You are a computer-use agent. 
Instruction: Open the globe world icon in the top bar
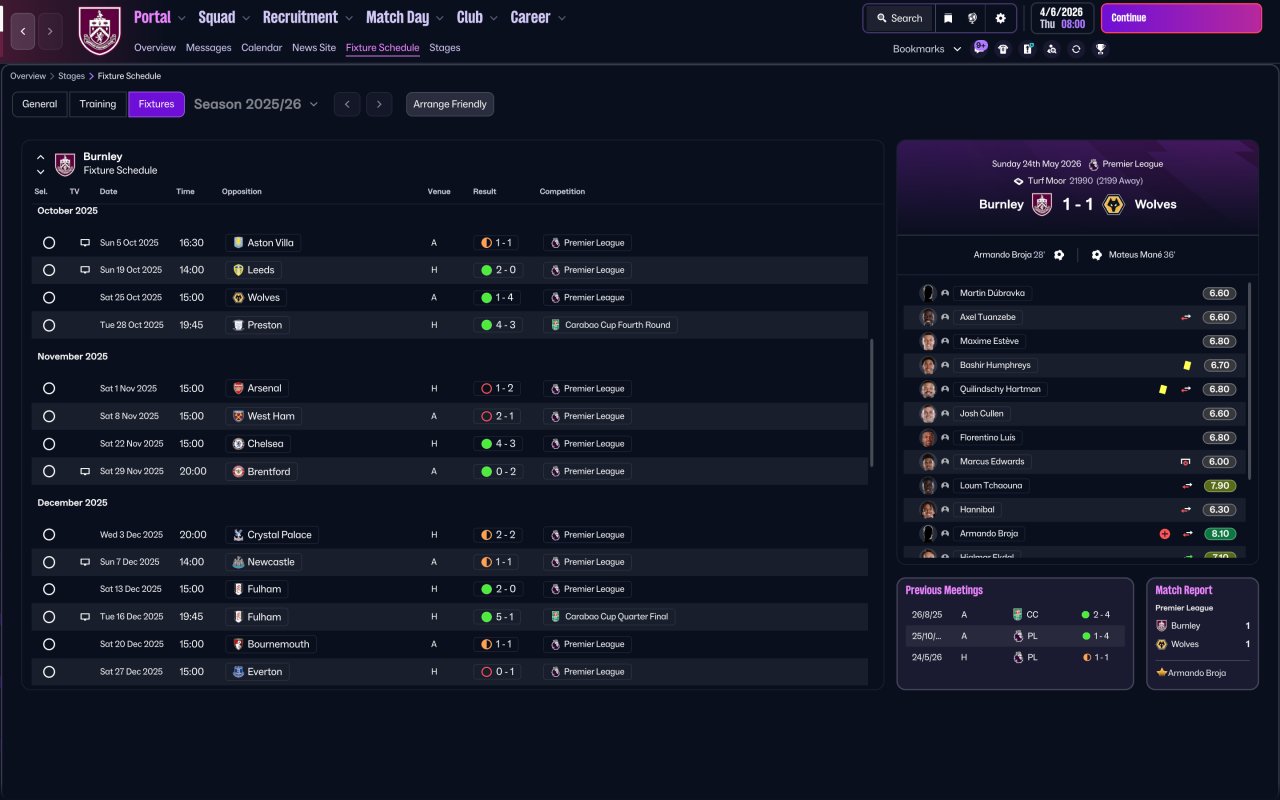(973, 18)
